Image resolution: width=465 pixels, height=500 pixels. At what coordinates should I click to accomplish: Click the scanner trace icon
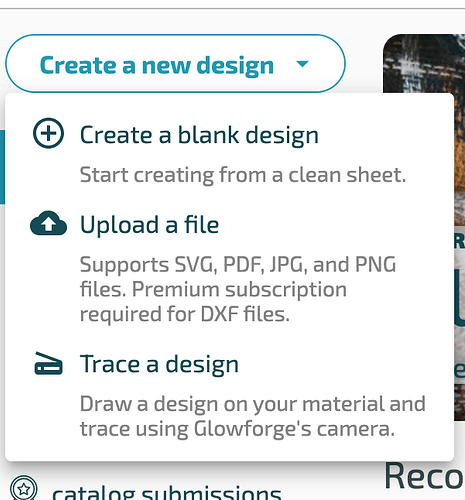48,363
